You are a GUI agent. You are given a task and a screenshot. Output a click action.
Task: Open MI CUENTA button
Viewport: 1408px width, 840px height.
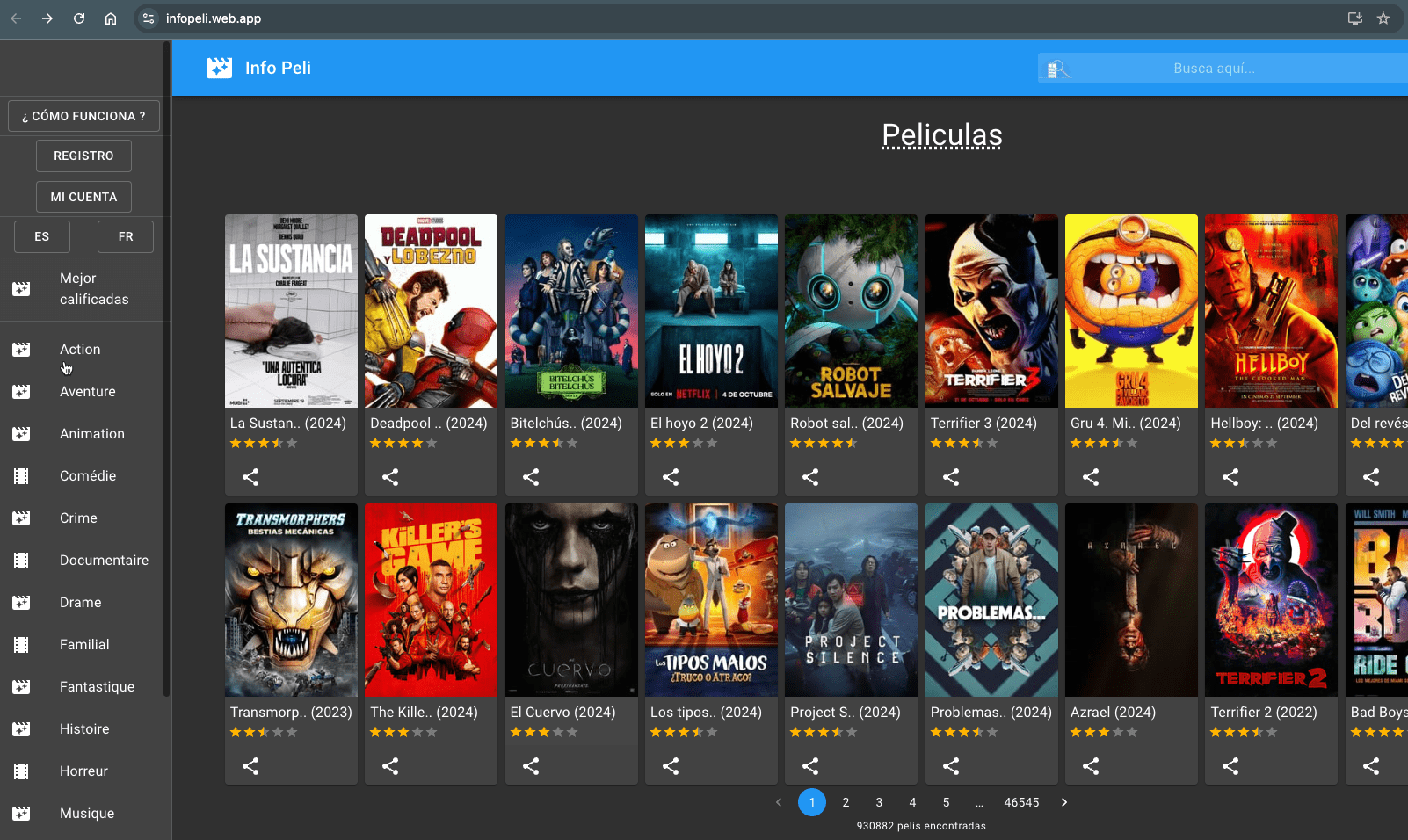coord(83,197)
